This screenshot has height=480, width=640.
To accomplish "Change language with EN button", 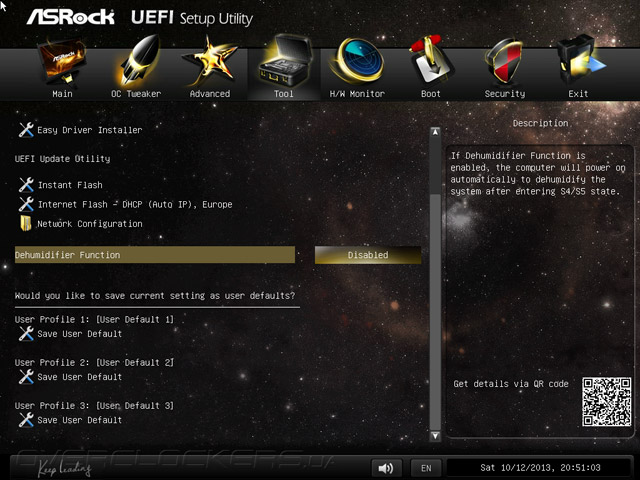I will coord(426,468).
